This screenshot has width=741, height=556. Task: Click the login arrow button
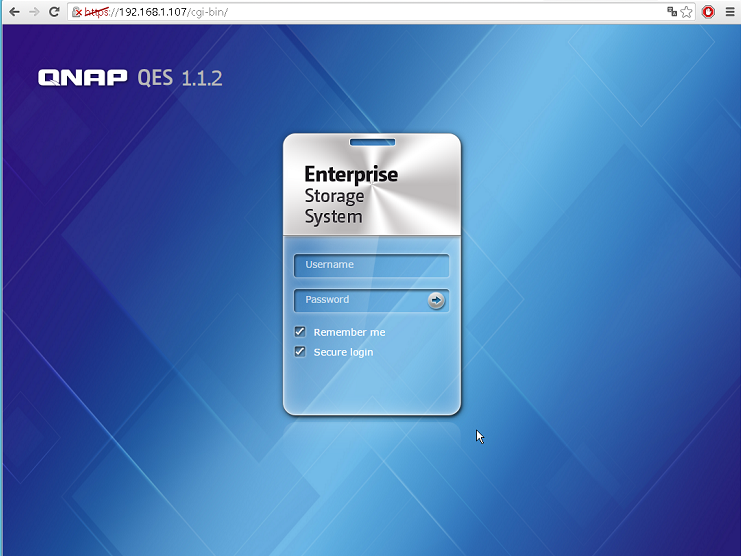[436, 300]
